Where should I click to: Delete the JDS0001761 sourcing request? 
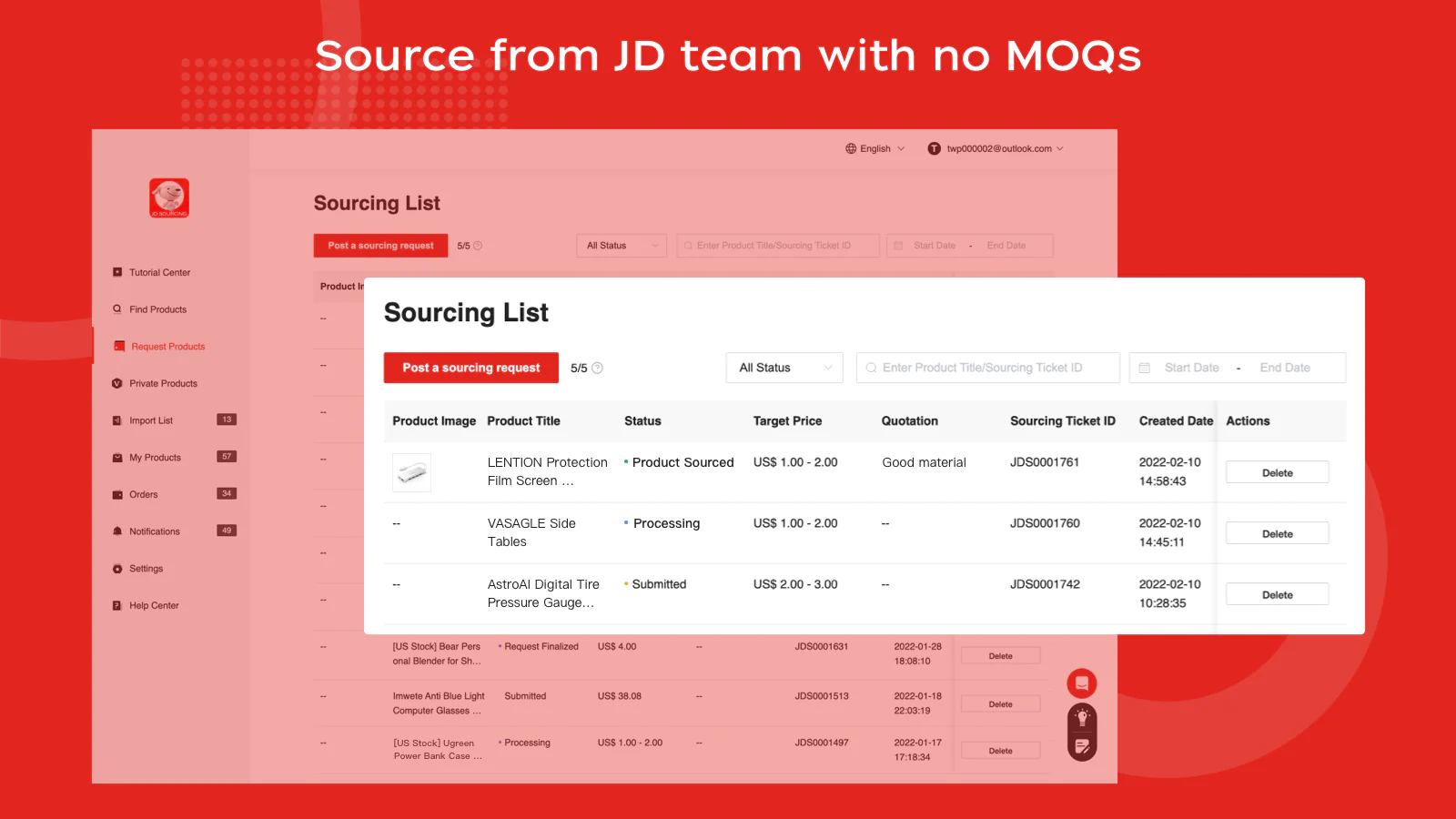pos(1277,472)
